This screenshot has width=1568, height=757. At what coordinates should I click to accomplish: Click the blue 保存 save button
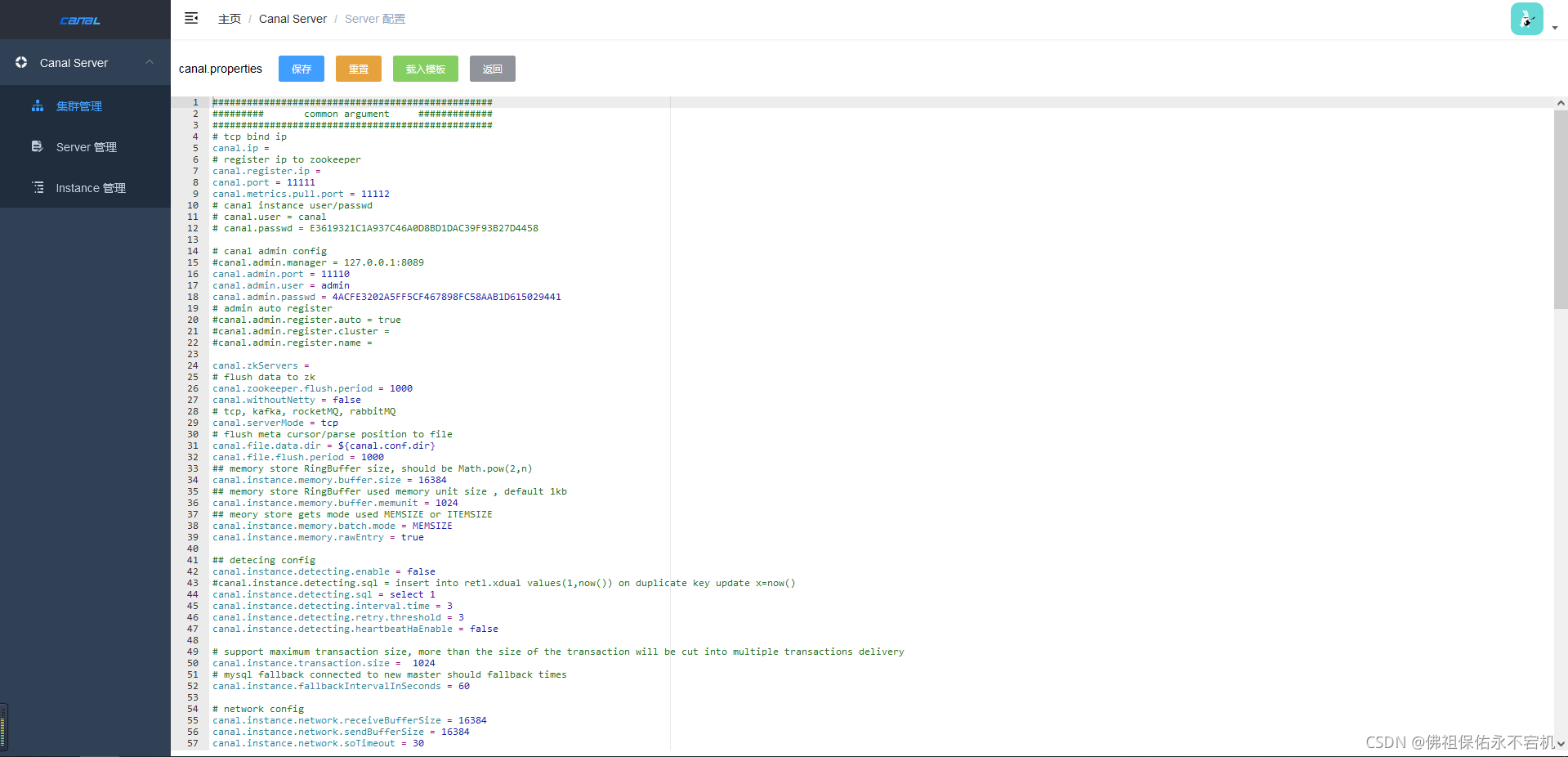coord(302,69)
